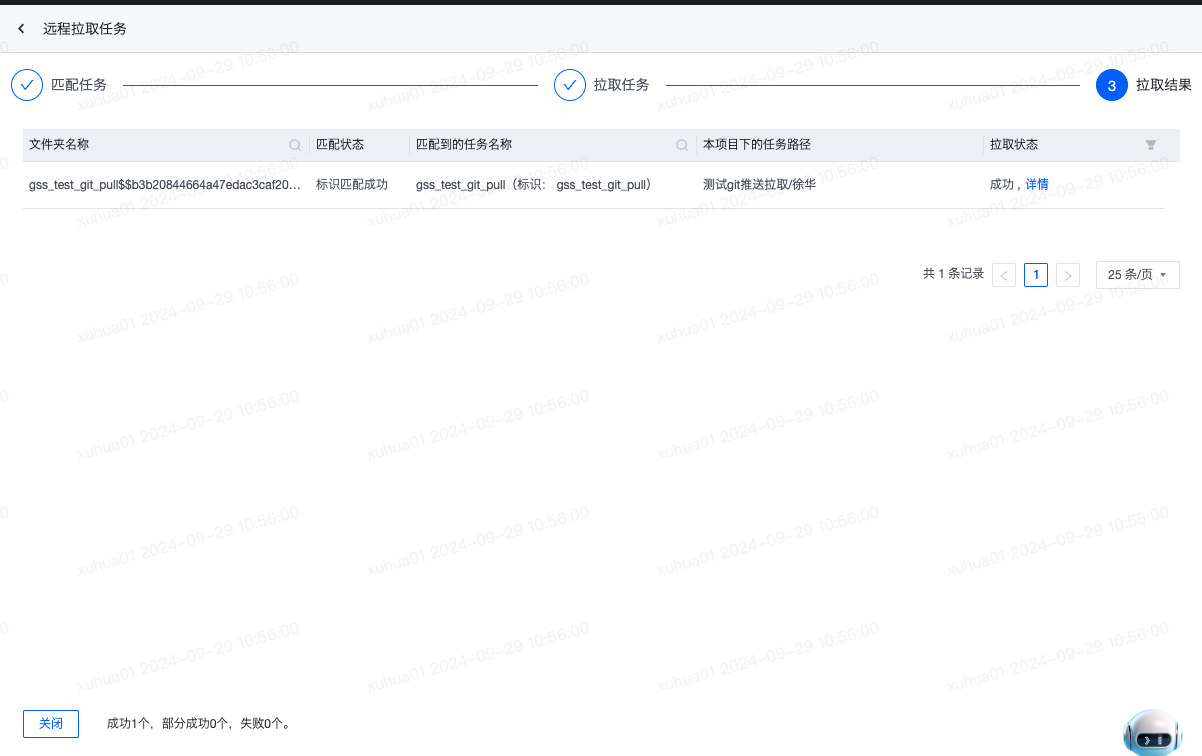Open the 25 条/页 page size dropdown

tap(1137, 274)
